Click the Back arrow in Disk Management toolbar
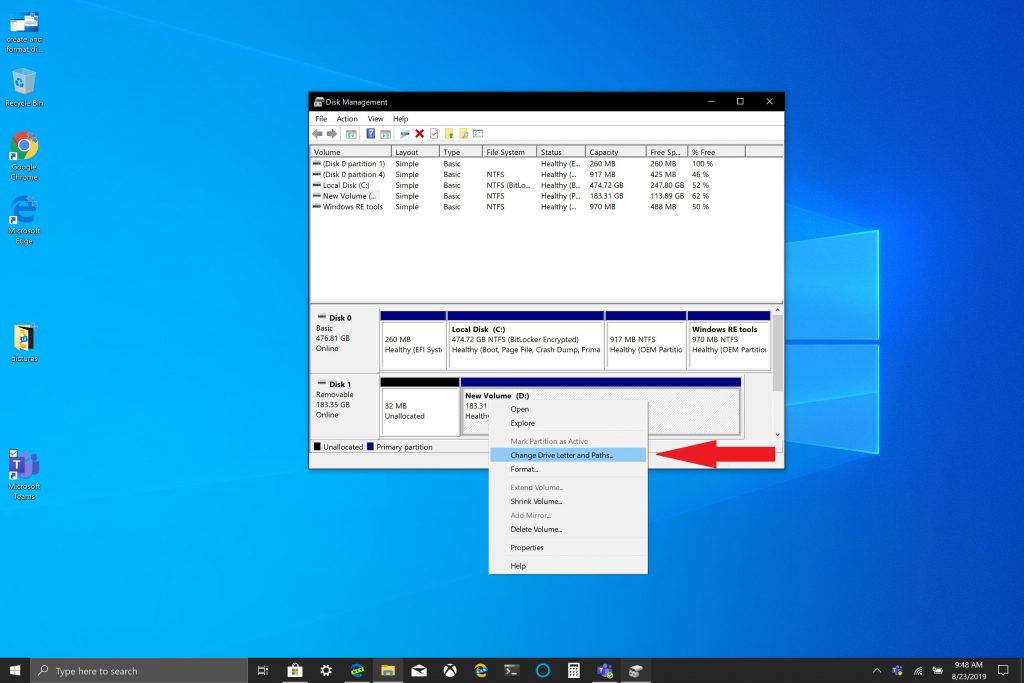1024x683 pixels. pyautogui.click(x=317, y=133)
